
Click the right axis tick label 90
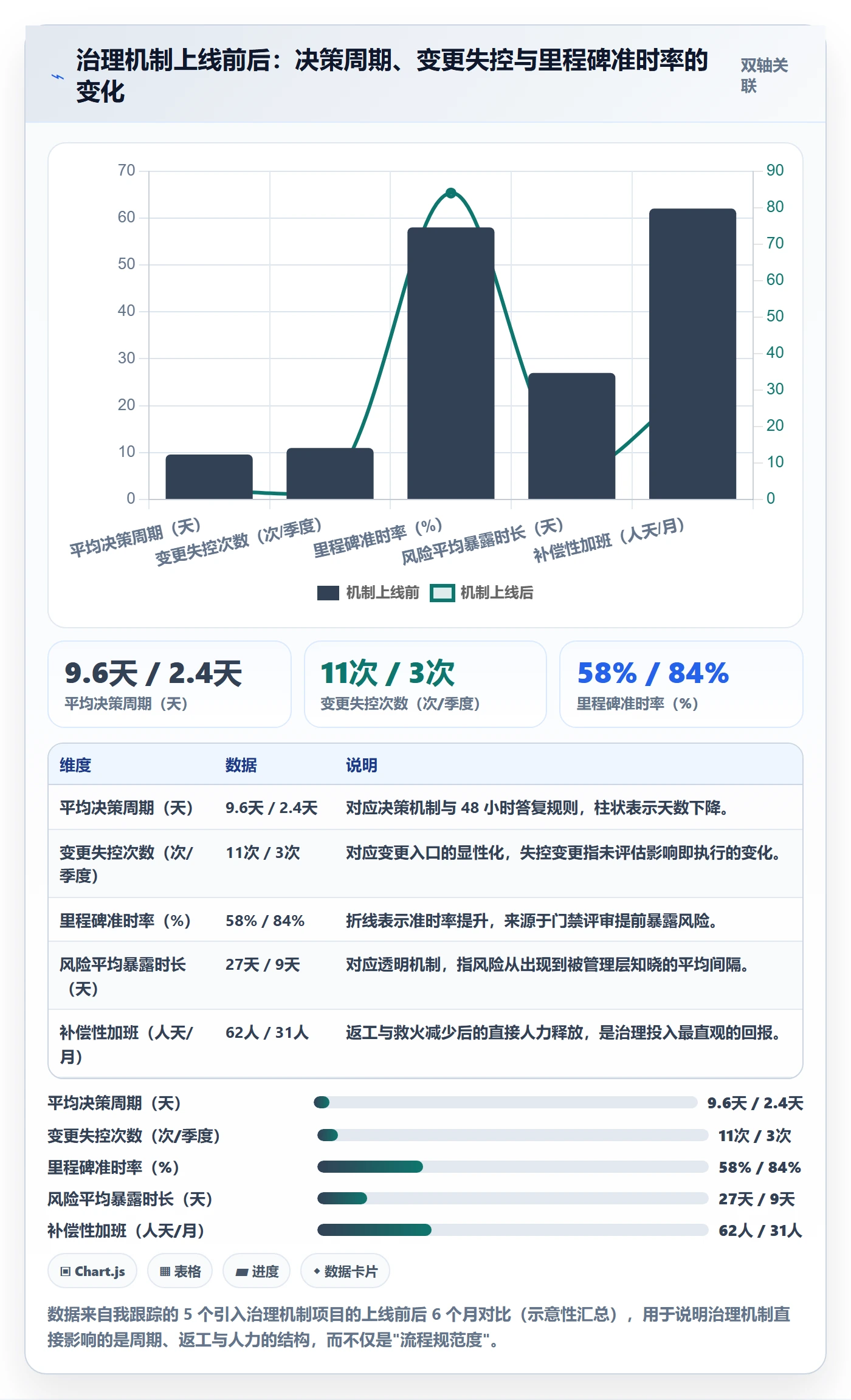coord(775,170)
